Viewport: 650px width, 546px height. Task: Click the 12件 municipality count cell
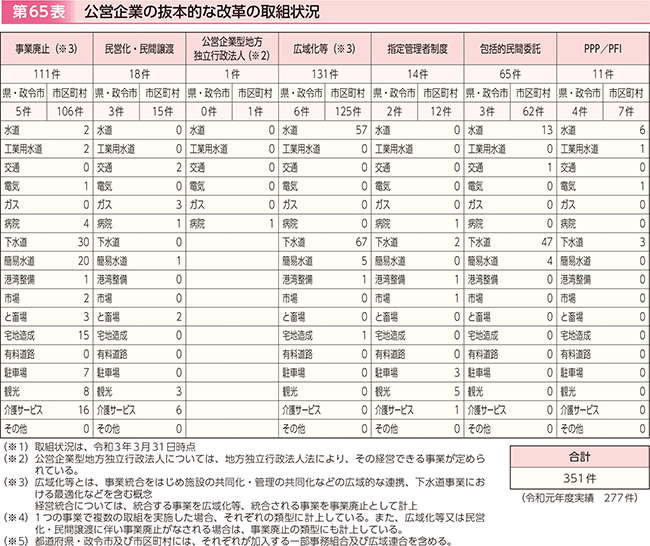click(x=441, y=112)
